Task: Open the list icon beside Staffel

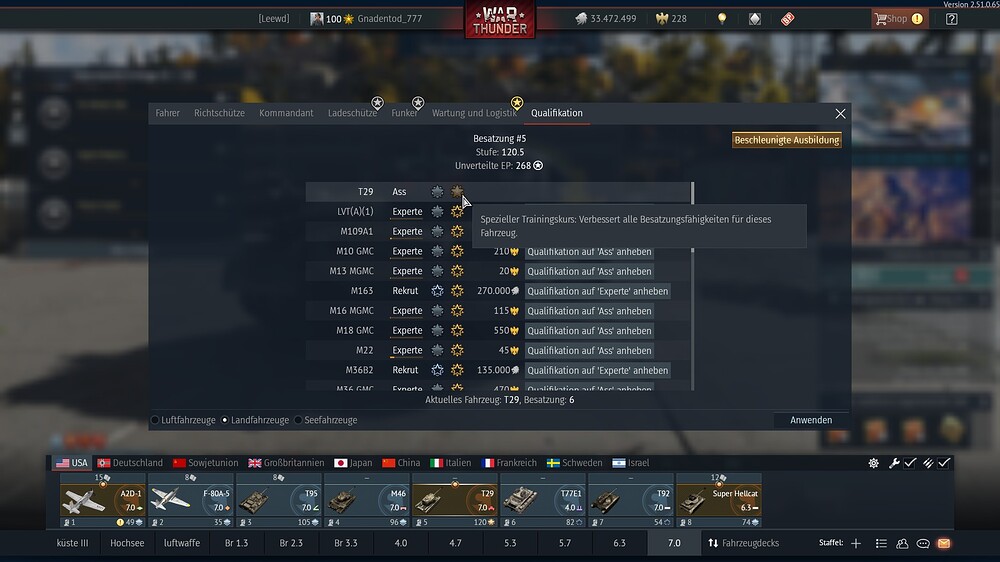Action: [x=881, y=544]
